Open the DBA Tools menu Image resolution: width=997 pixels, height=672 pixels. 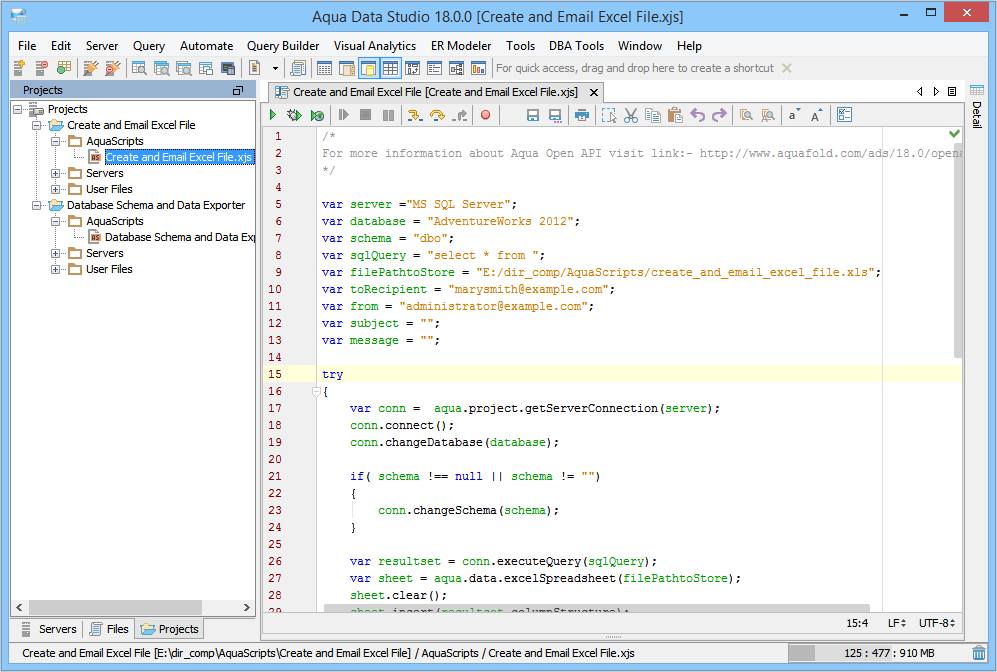click(576, 46)
